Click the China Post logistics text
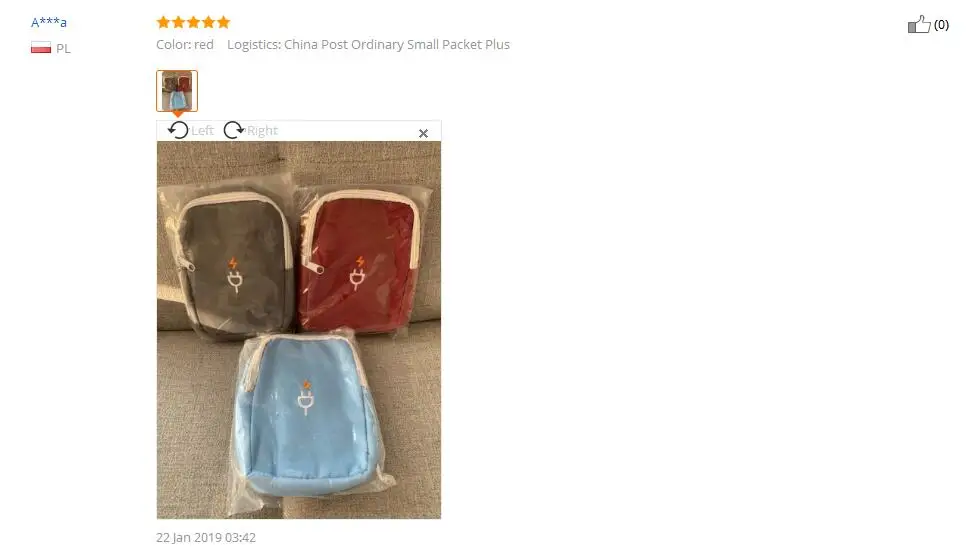 (x=369, y=44)
